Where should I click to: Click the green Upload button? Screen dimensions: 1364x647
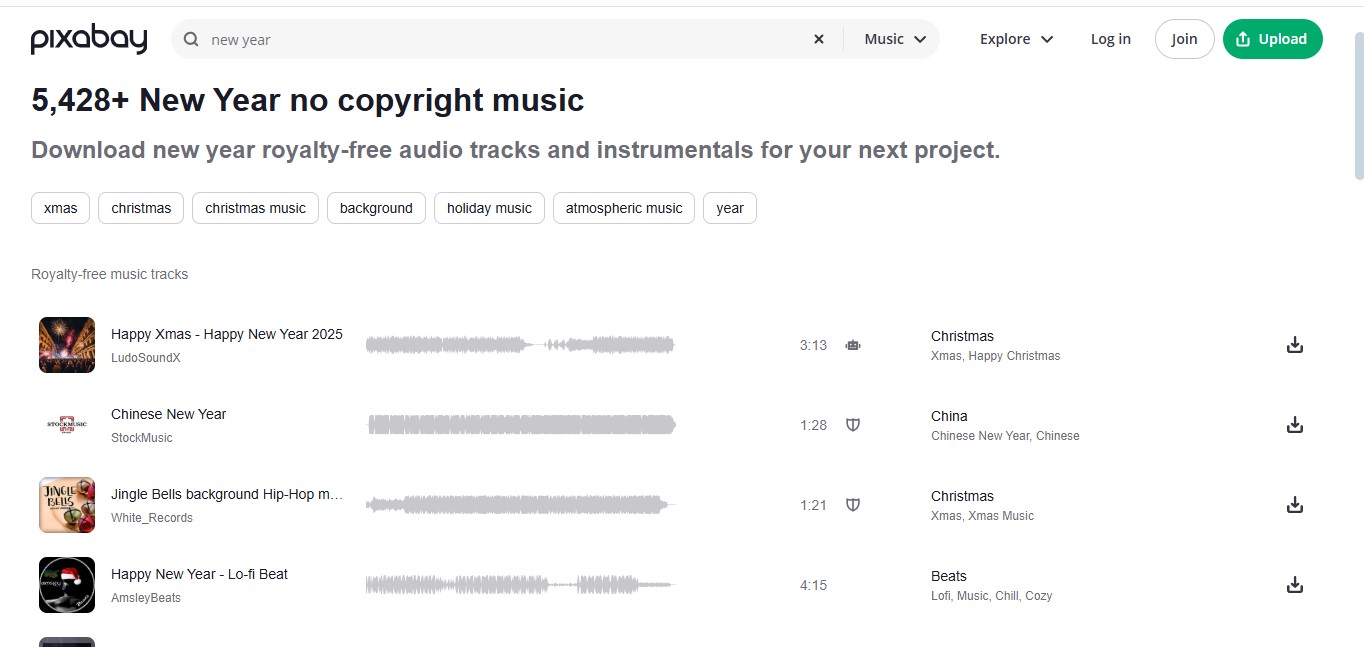click(1272, 40)
